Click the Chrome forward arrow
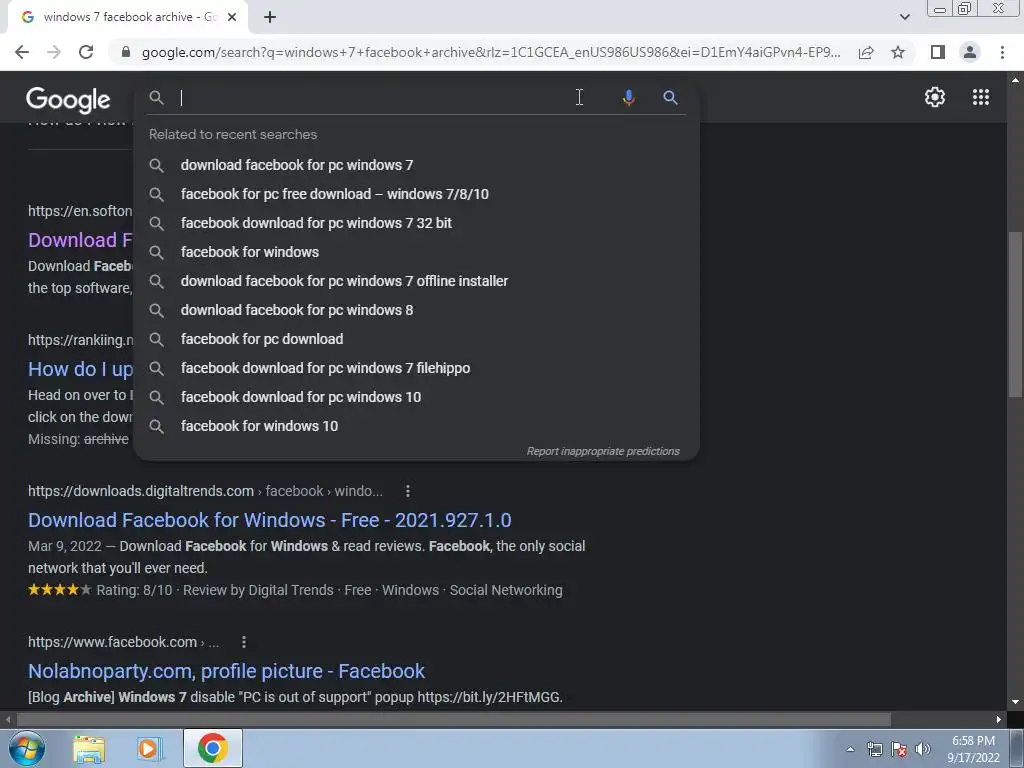1024x768 pixels. coord(54,52)
